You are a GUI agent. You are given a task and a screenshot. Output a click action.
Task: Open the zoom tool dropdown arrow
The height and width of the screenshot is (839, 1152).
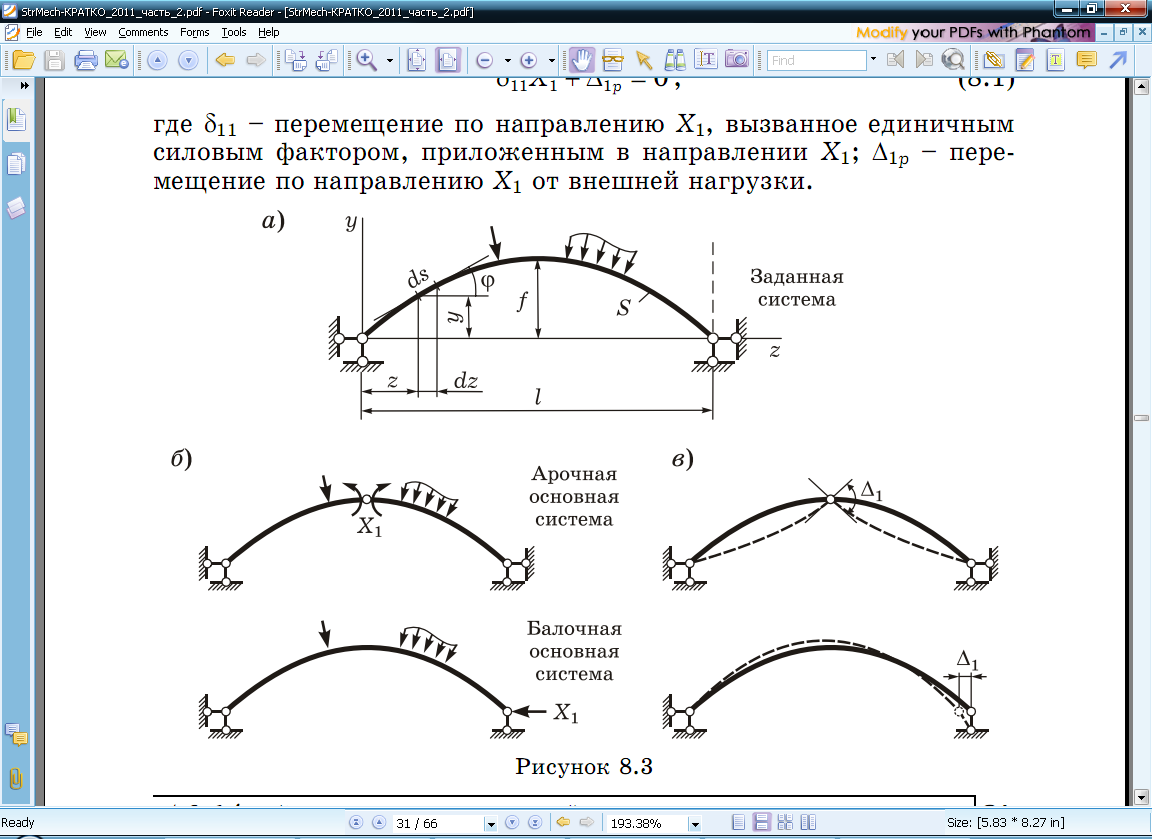point(389,60)
